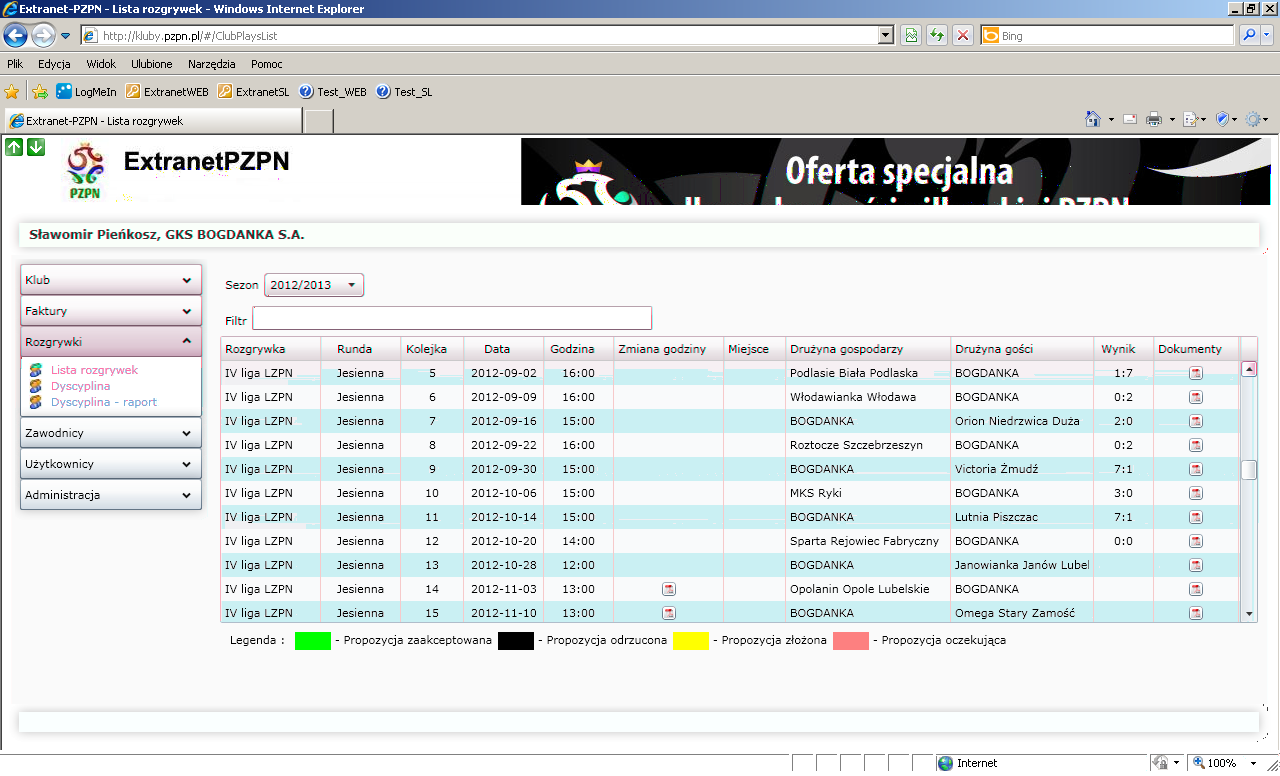The height and width of the screenshot is (776, 1280).
Task: Open document icon for Sparta Rejowiec Fabryczny row
Action: point(1196,541)
